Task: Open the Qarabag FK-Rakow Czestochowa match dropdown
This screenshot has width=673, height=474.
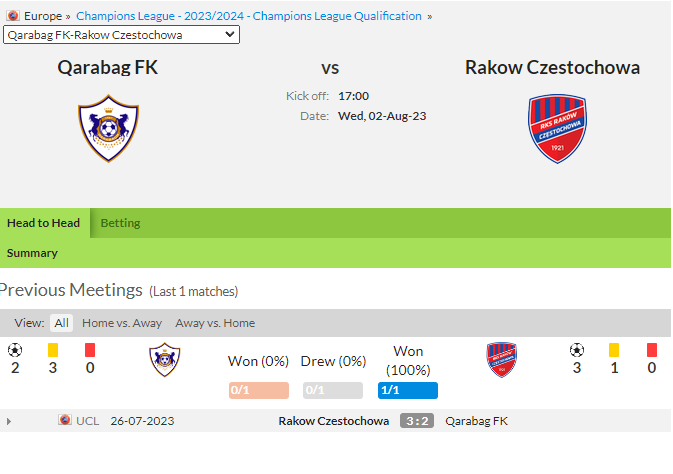Action: pyautogui.click(x=121, y=35)
